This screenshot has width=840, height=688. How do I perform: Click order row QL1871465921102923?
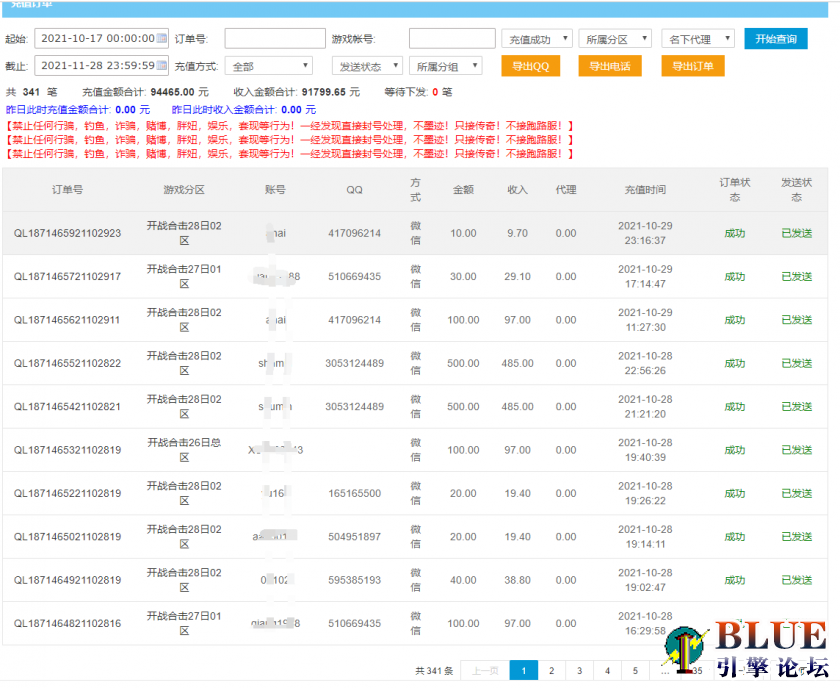pyautogui.click(x=67, y=233)
